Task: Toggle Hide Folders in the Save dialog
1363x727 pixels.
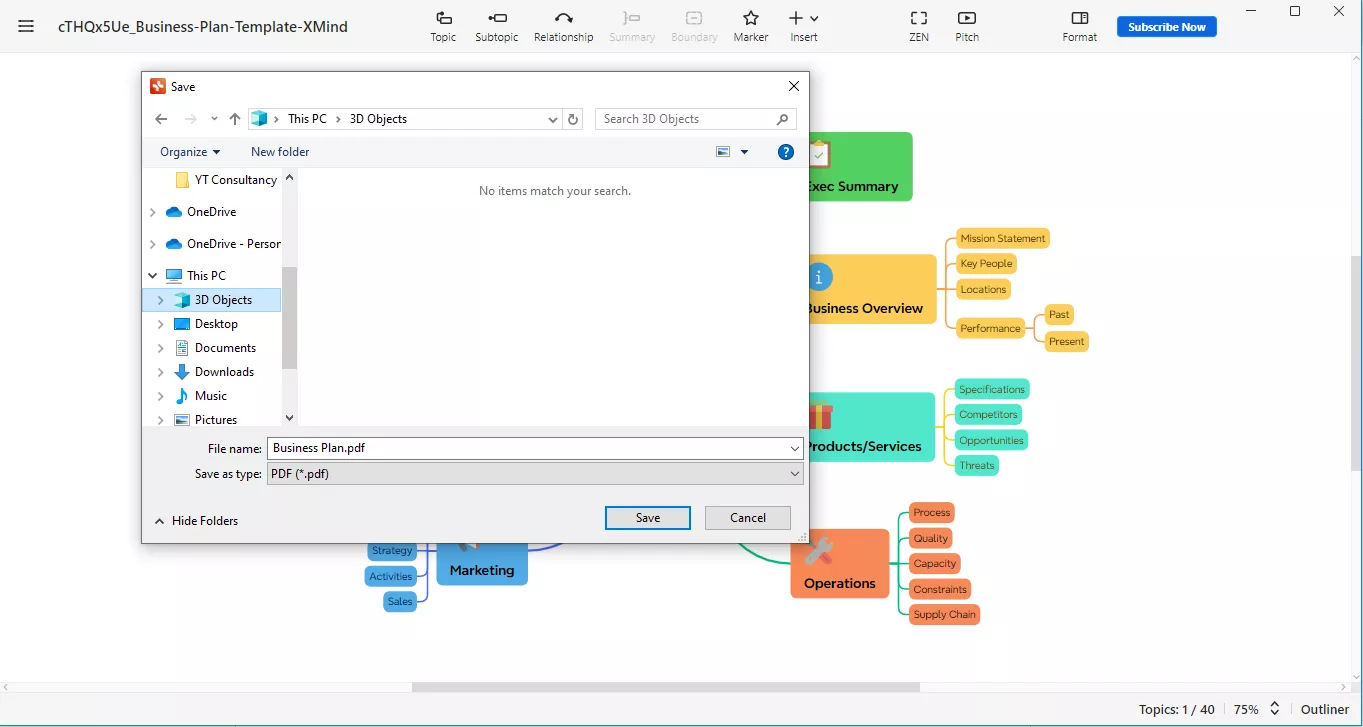Action: (196, 520)
